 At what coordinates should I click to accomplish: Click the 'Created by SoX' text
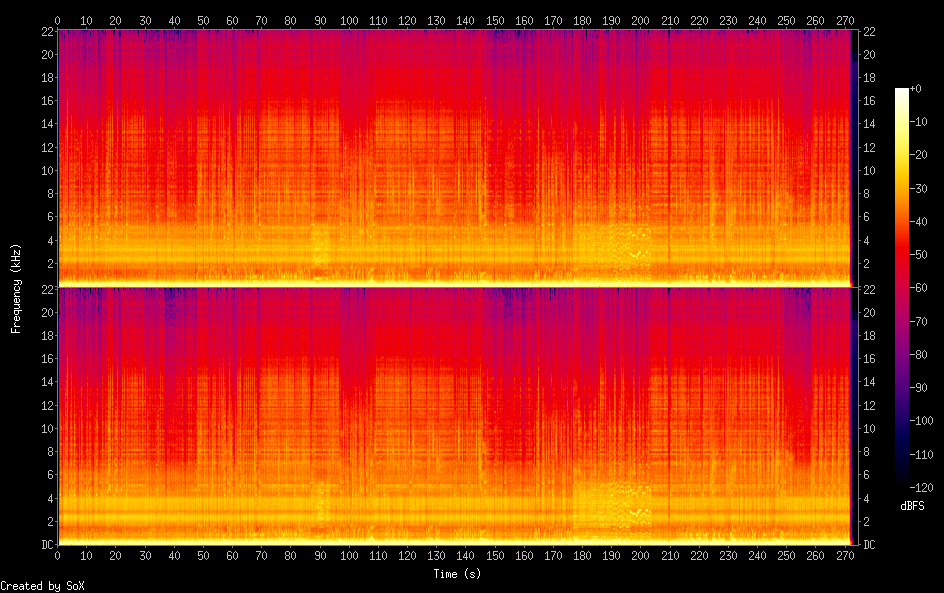[x=42, y=586]
